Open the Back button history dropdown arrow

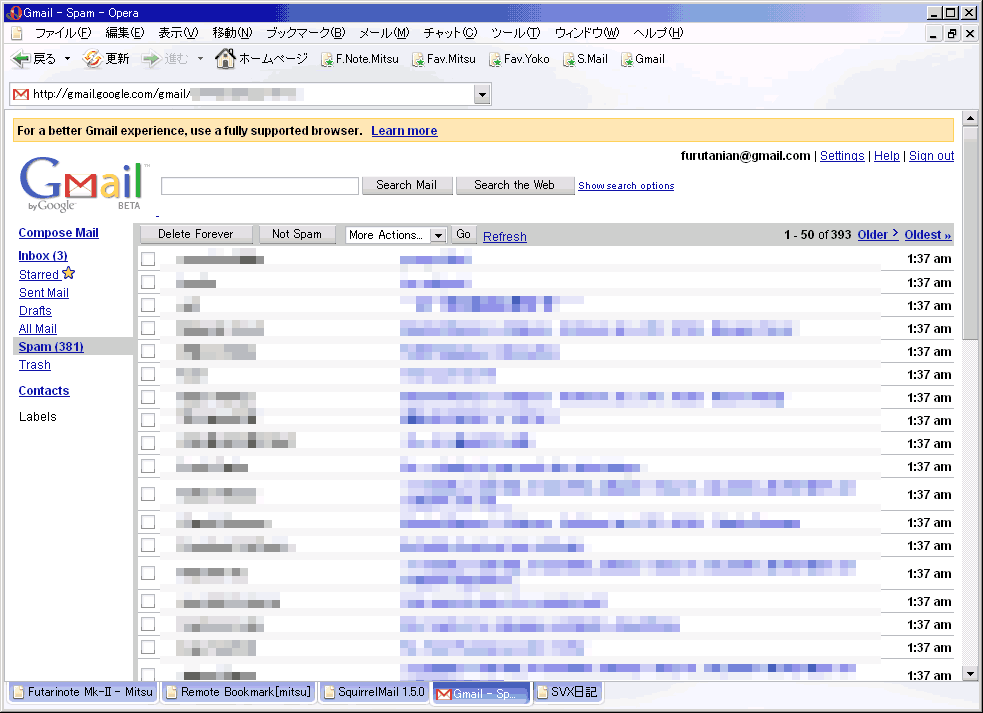point(67,59)
